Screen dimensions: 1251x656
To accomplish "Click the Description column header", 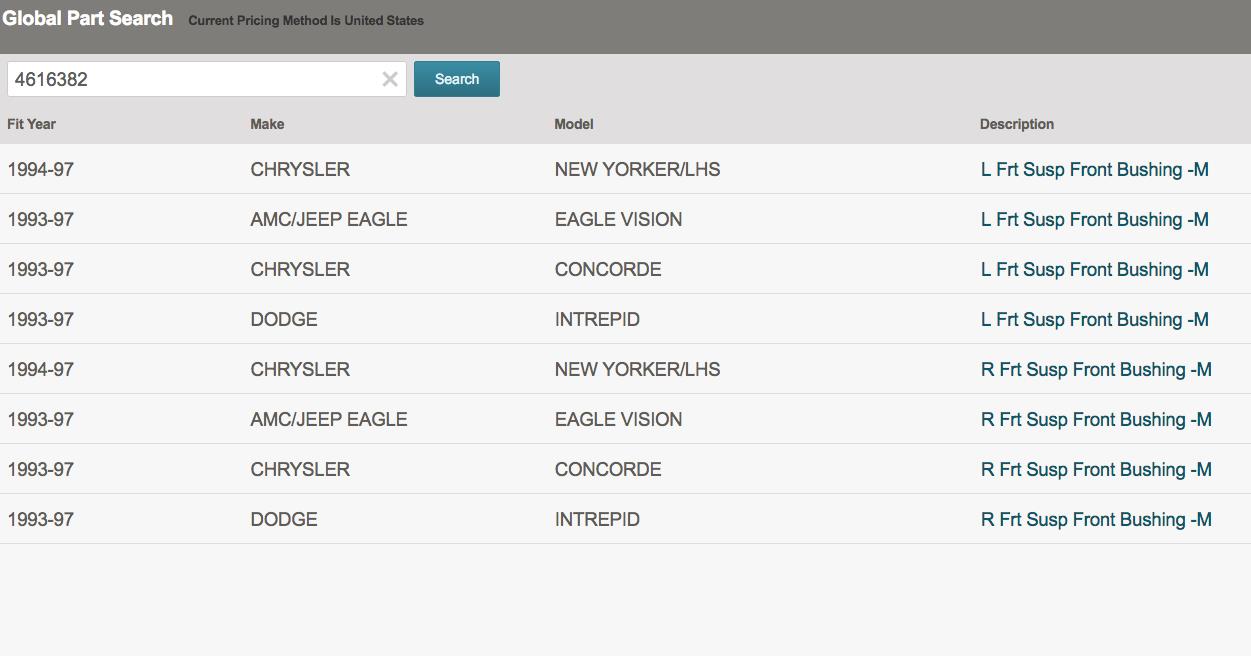I will click(1017, 124).
